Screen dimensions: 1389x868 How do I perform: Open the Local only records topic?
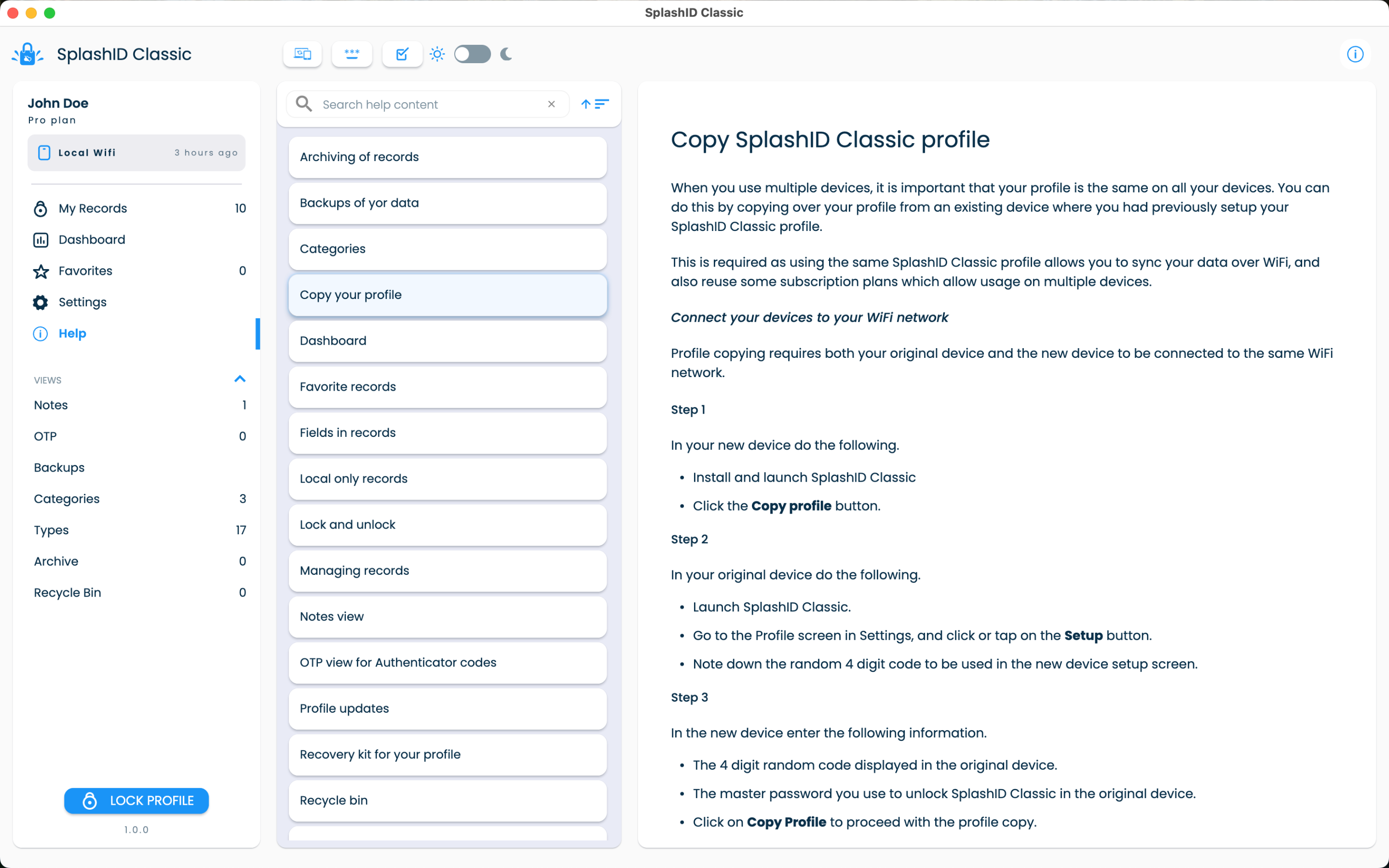click(448, 479)
